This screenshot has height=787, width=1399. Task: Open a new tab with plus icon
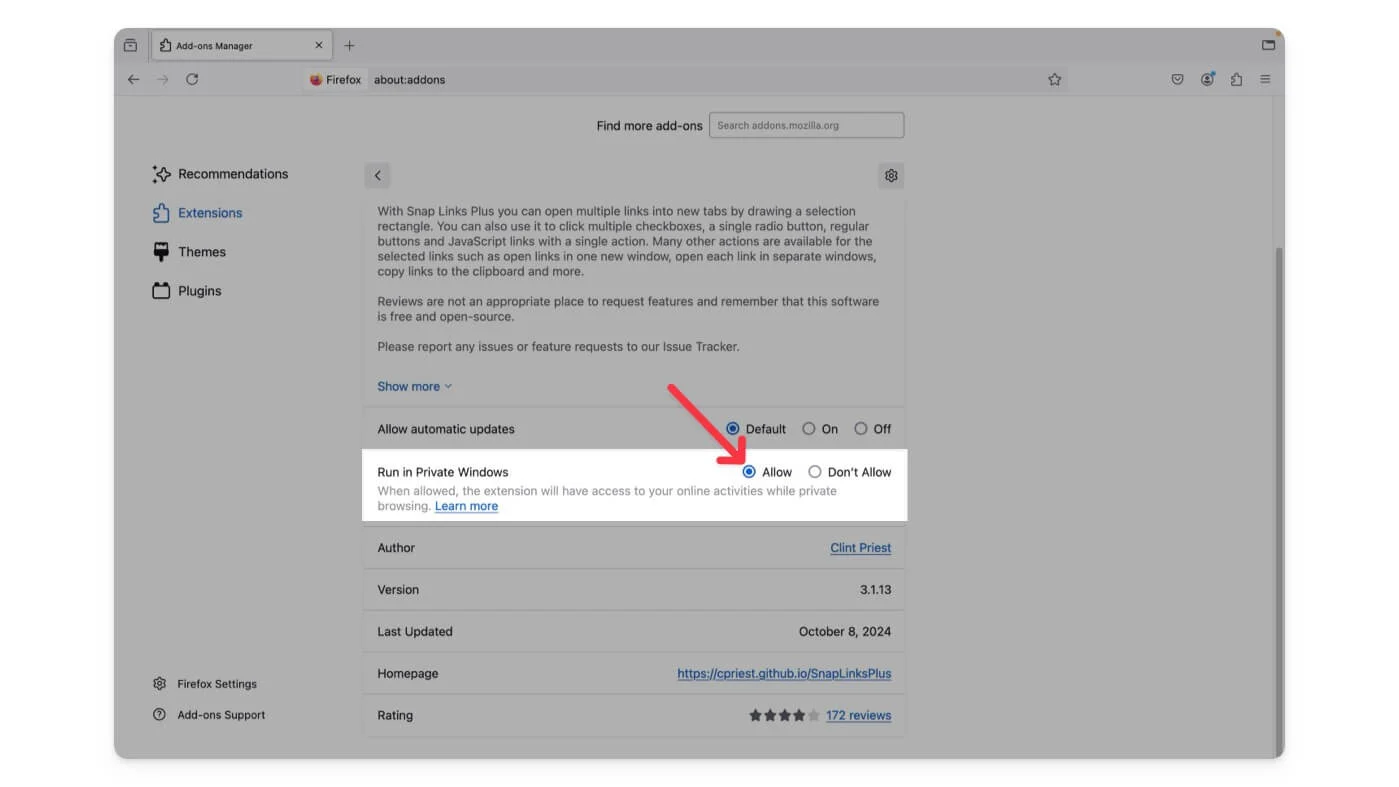point(349,46)
